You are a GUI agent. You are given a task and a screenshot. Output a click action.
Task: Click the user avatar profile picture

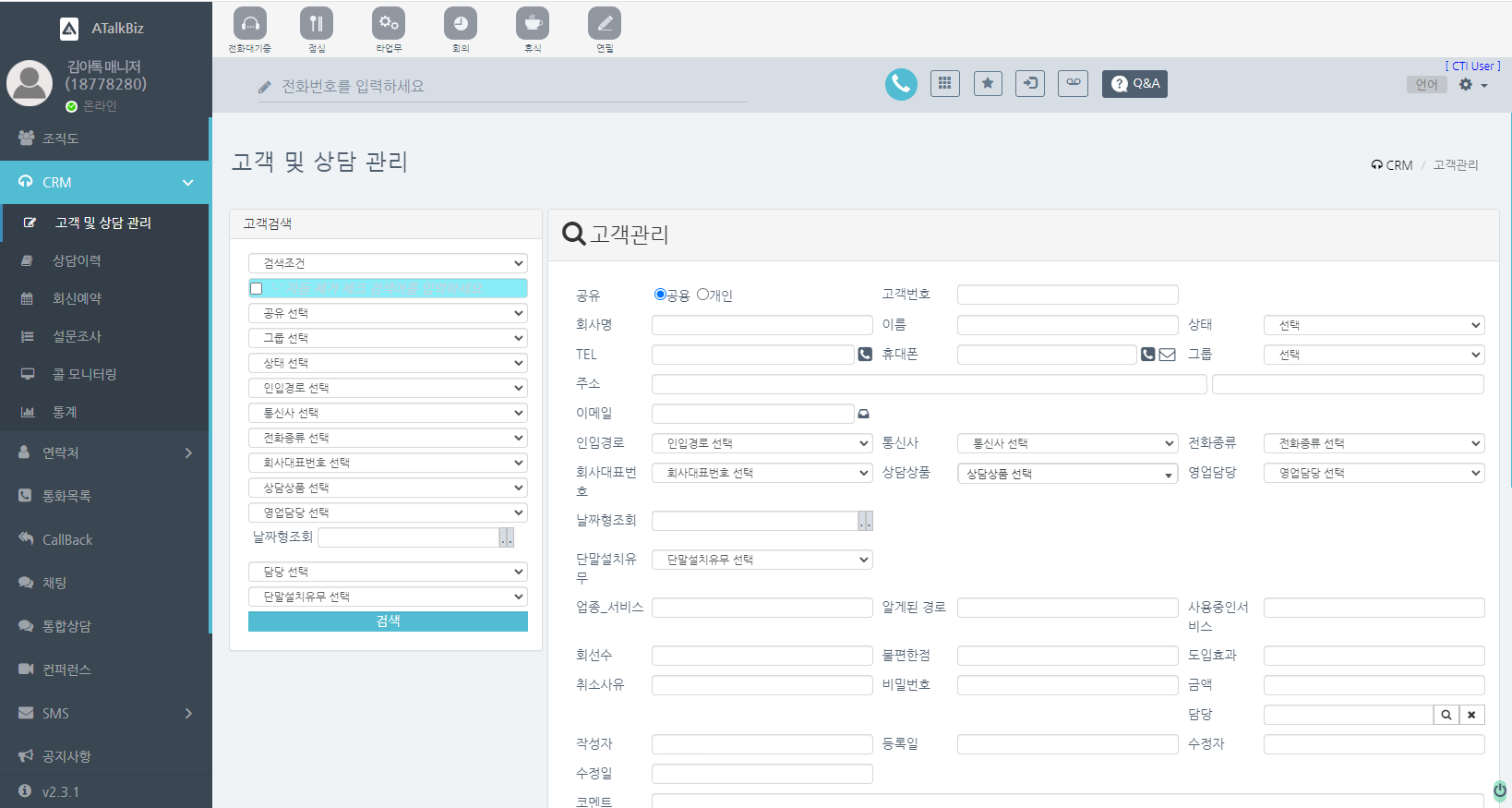[30, 84]
